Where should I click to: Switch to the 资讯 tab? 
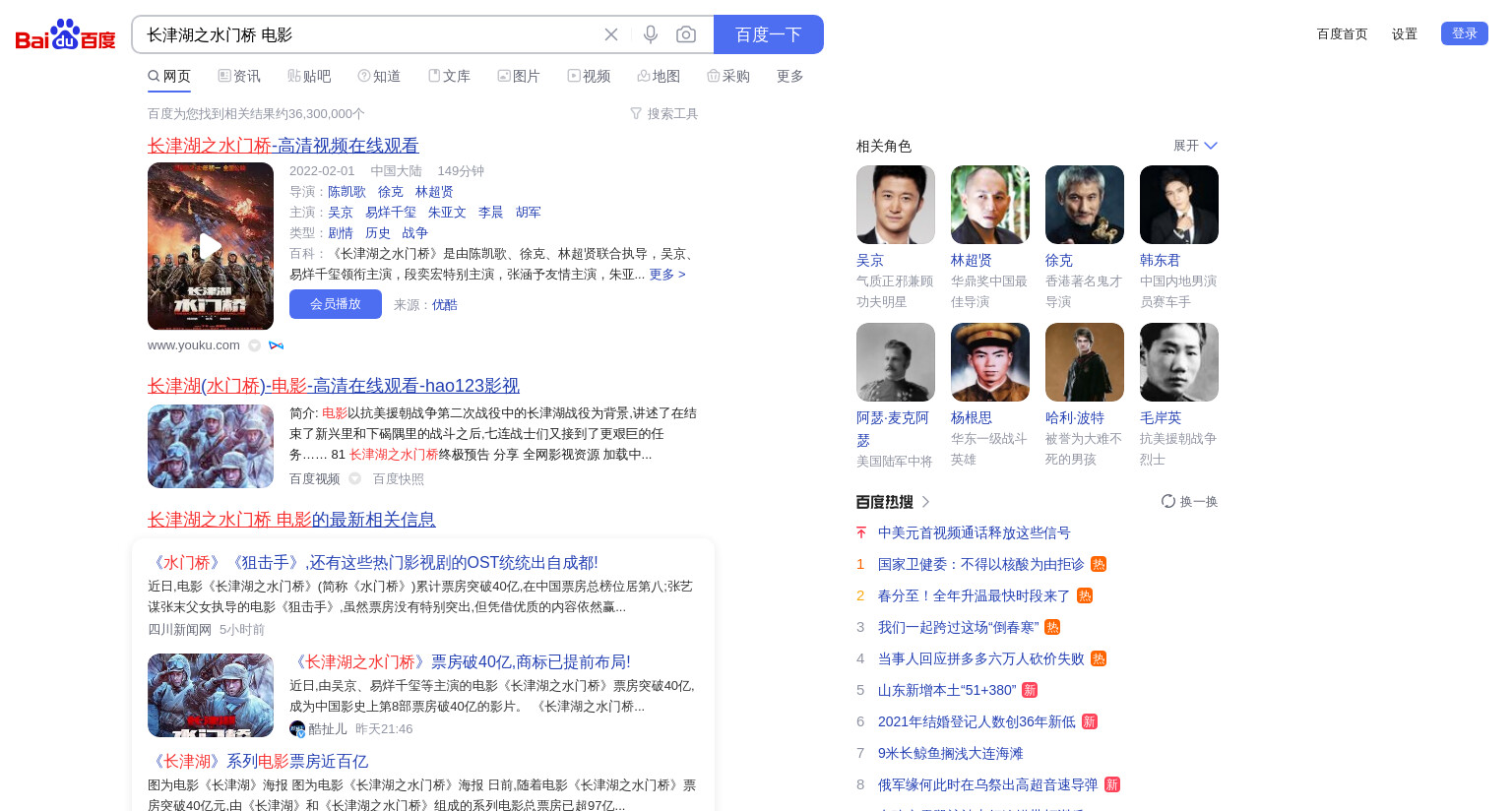coord(239,76)
